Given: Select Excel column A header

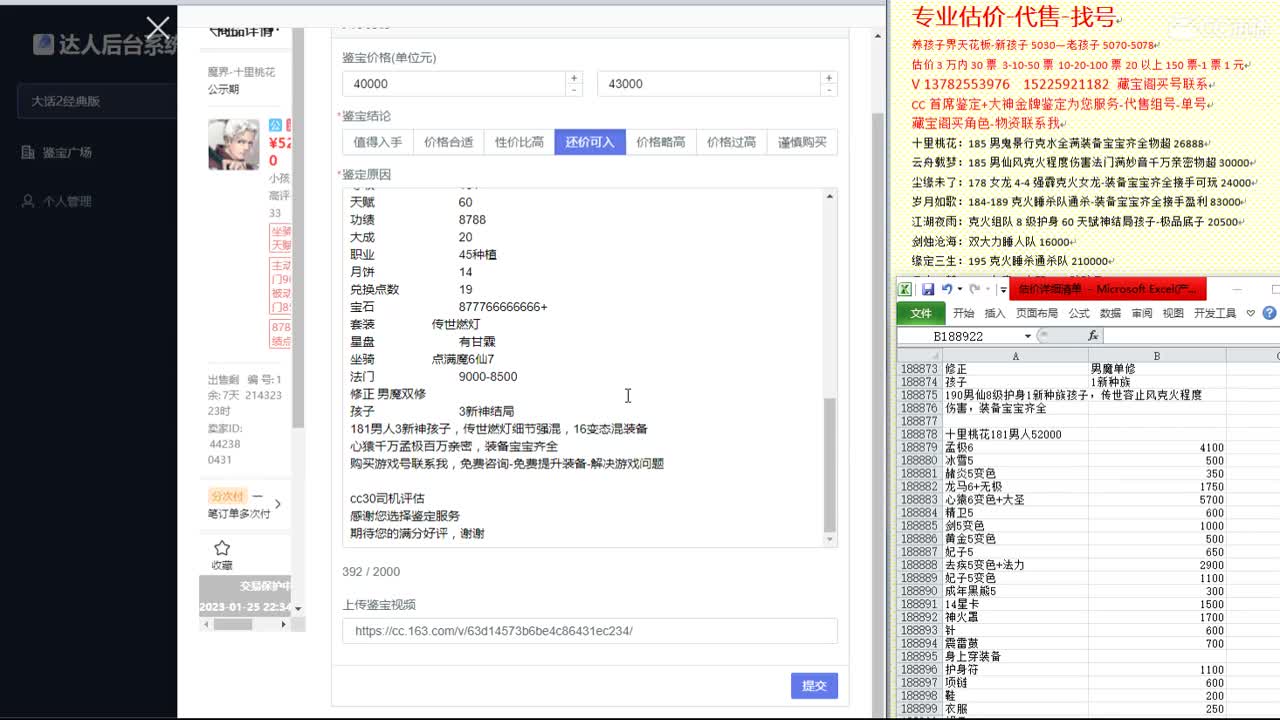Looking at the screenshot, I should coord(1015,356).
